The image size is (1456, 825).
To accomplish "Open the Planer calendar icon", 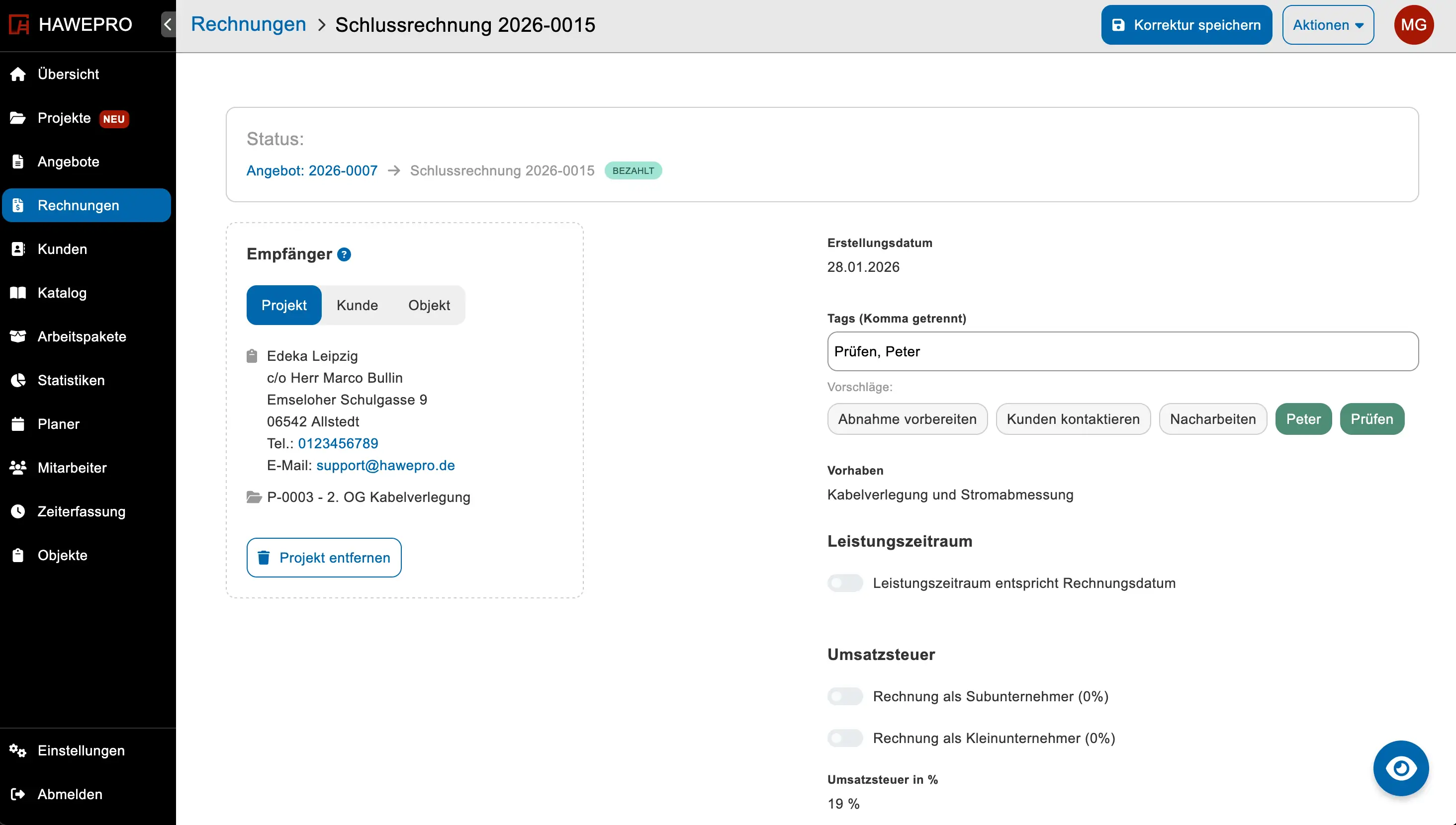I will tap(17, 423).
